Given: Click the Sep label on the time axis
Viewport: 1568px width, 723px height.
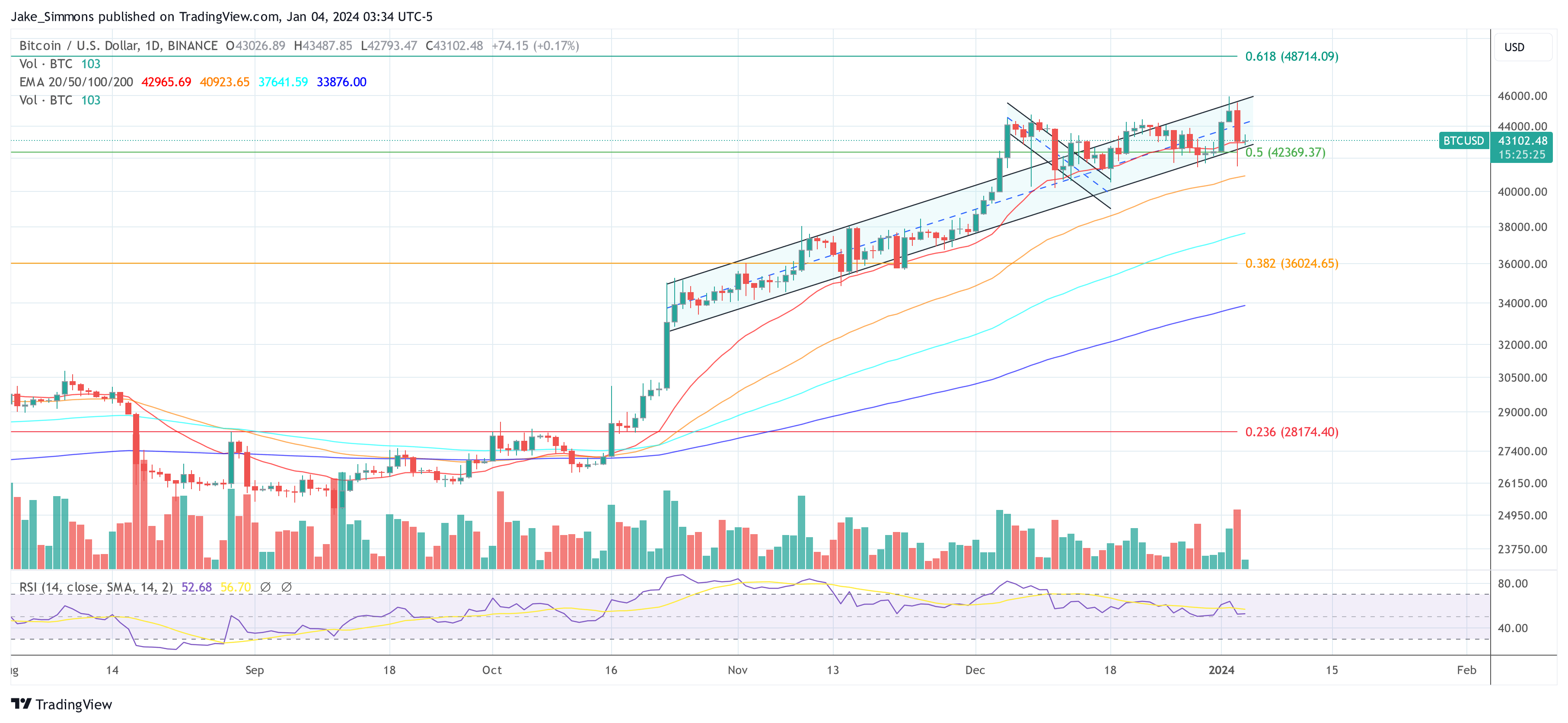Looking at the screenshot, I should coord(255,670).
